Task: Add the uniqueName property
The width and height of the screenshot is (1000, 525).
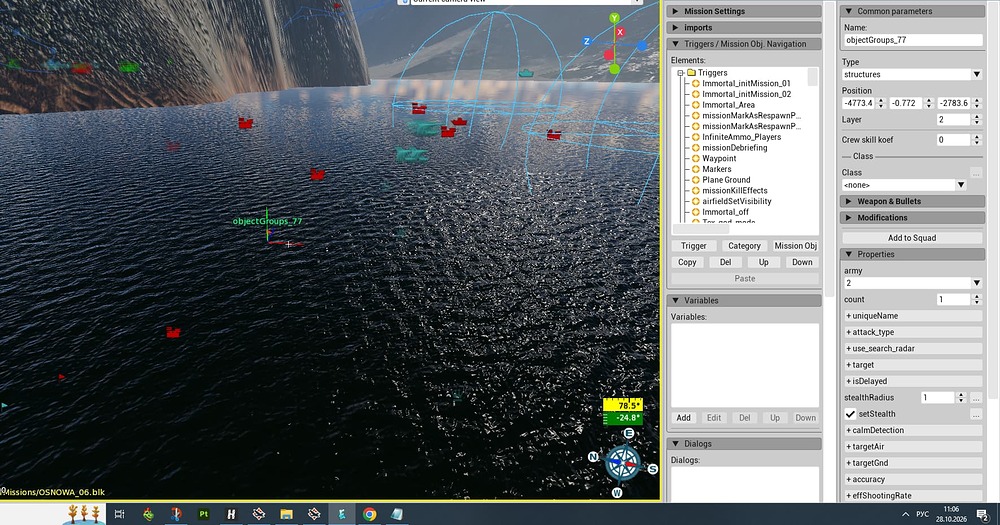Action: [x=913, y=316]
